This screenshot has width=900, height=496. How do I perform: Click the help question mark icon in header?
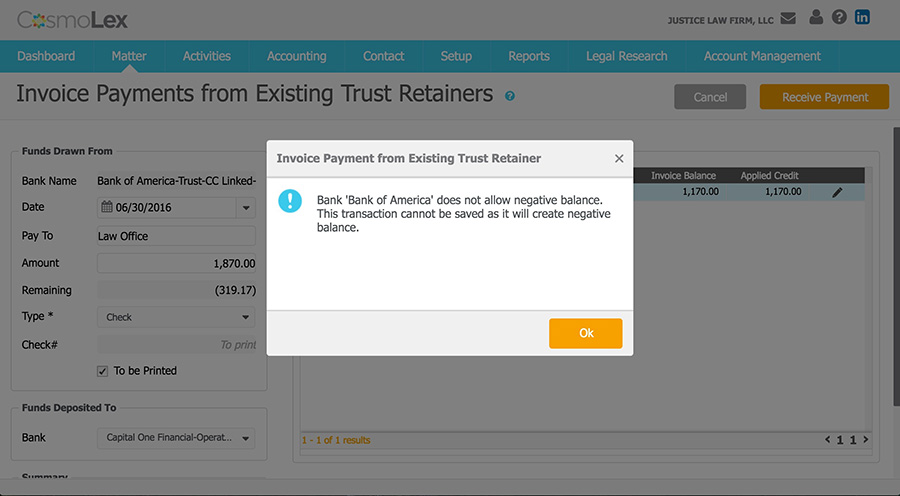pyautogui.click(x=839, y=18)
